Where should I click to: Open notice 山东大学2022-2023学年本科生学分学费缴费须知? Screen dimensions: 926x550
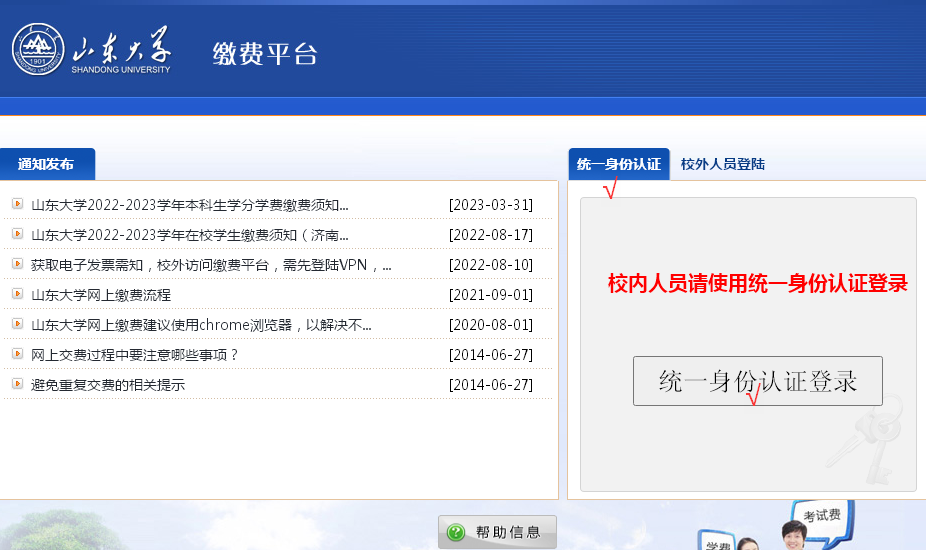click(x=190, y=205)
